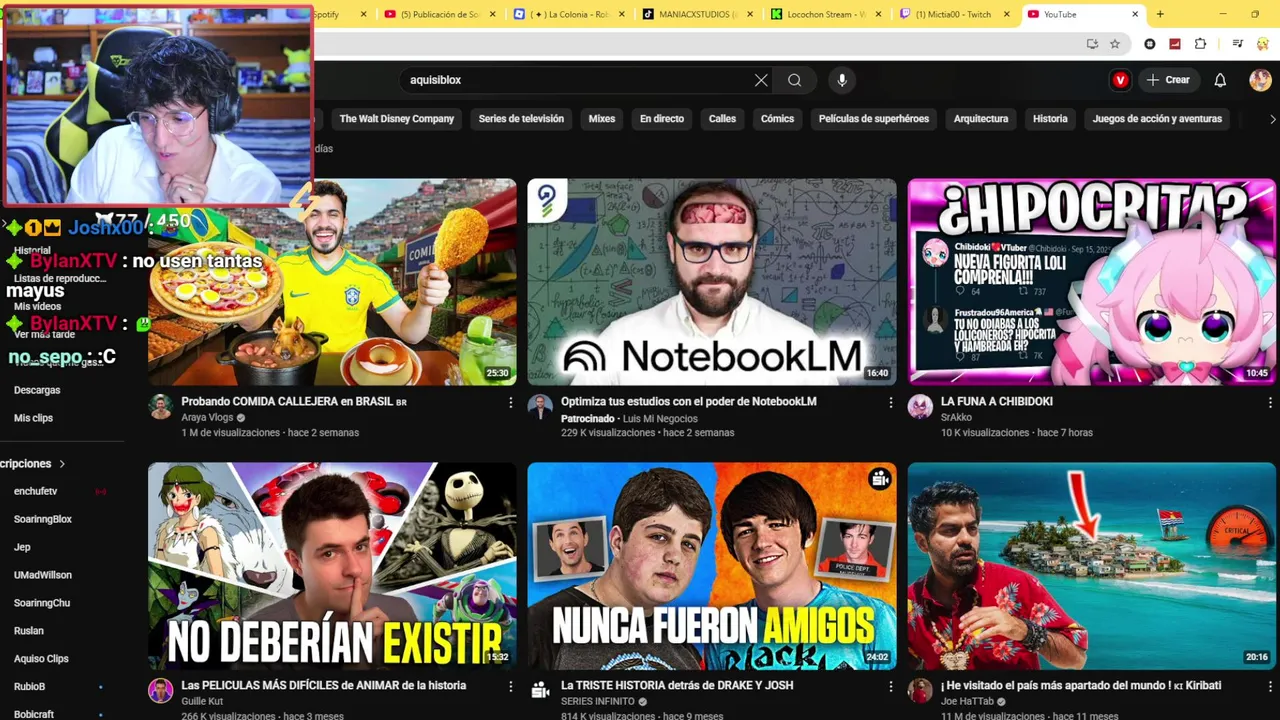Open more options for DRAKE Y JOSH video
1280x720 pixels.
point(890,686)
